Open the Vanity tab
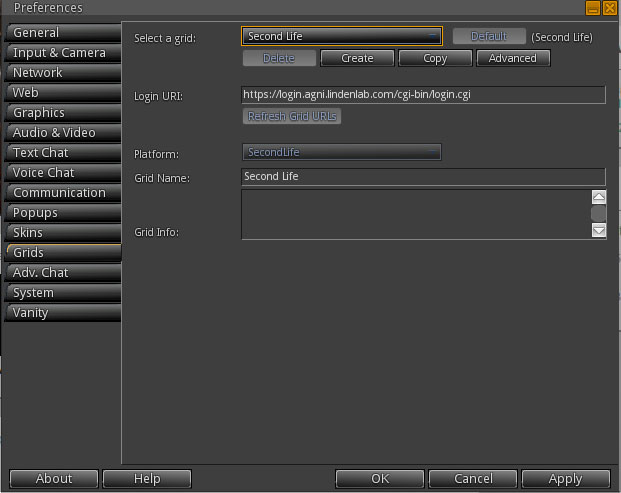This screenshot has width=621, height=493. tap(63, 312)
